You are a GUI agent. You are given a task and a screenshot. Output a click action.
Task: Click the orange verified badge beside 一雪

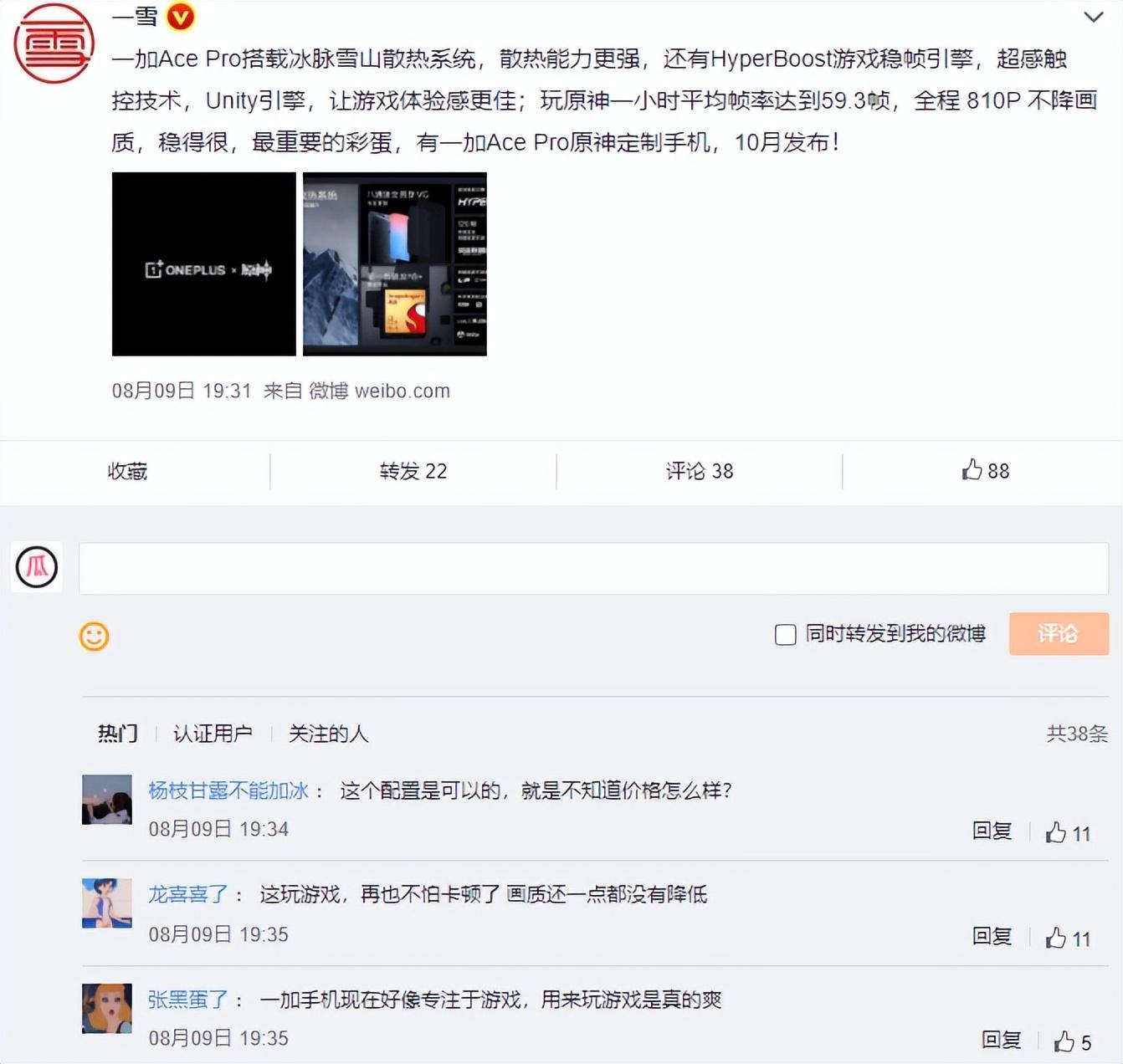[x=180, y=16]
